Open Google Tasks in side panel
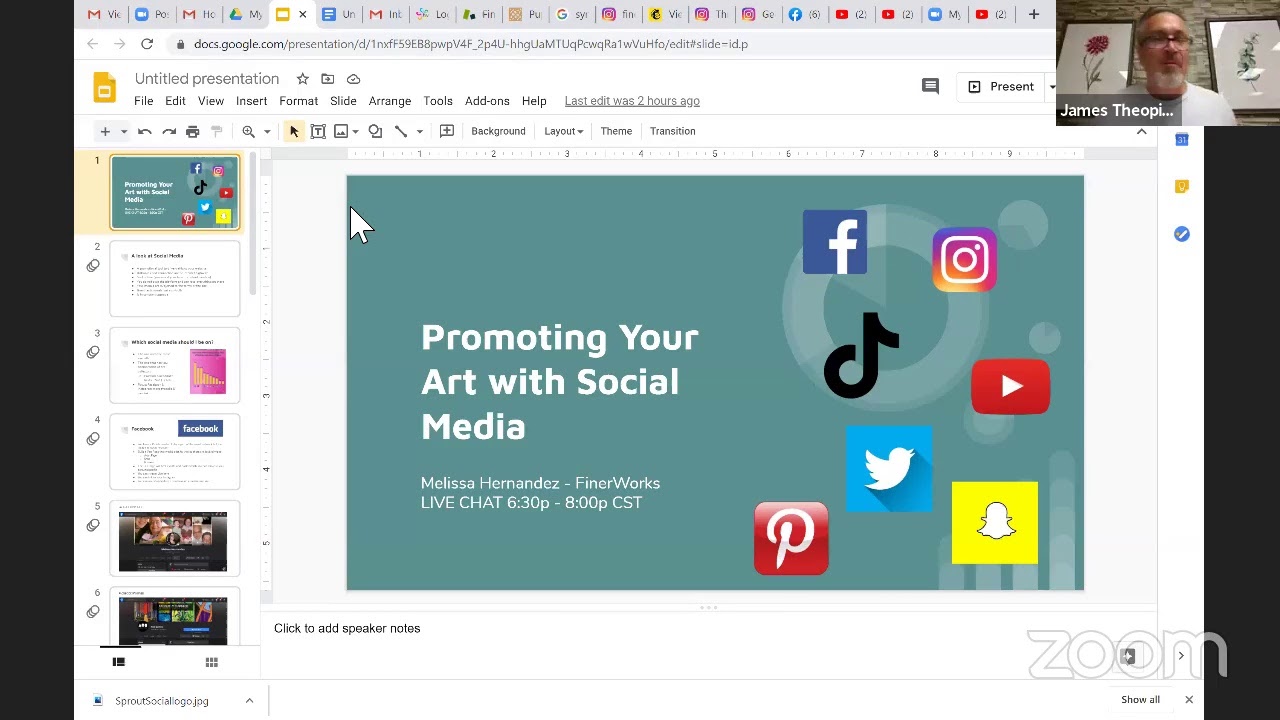This screenshot has height=720, width=1280. click(x=1182, y=234)
